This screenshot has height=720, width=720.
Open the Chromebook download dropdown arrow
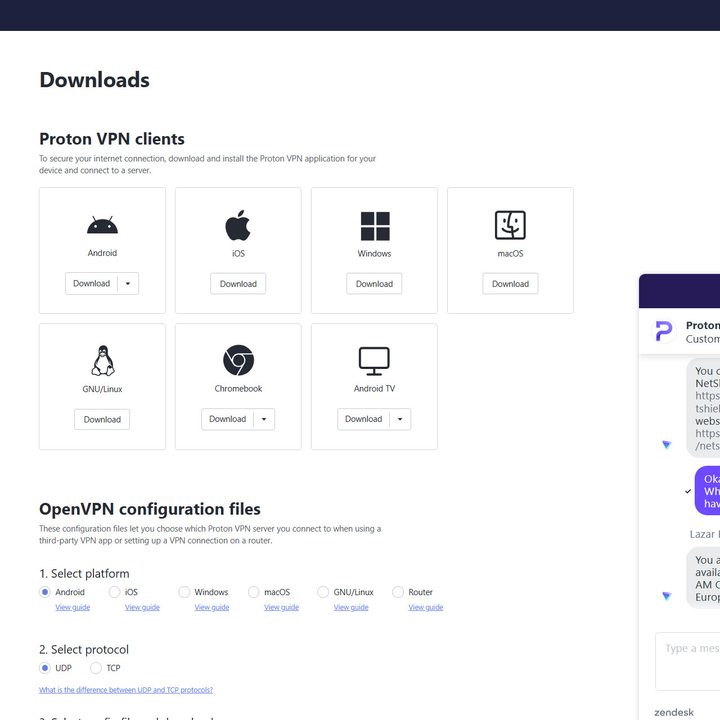click(264, 419)
